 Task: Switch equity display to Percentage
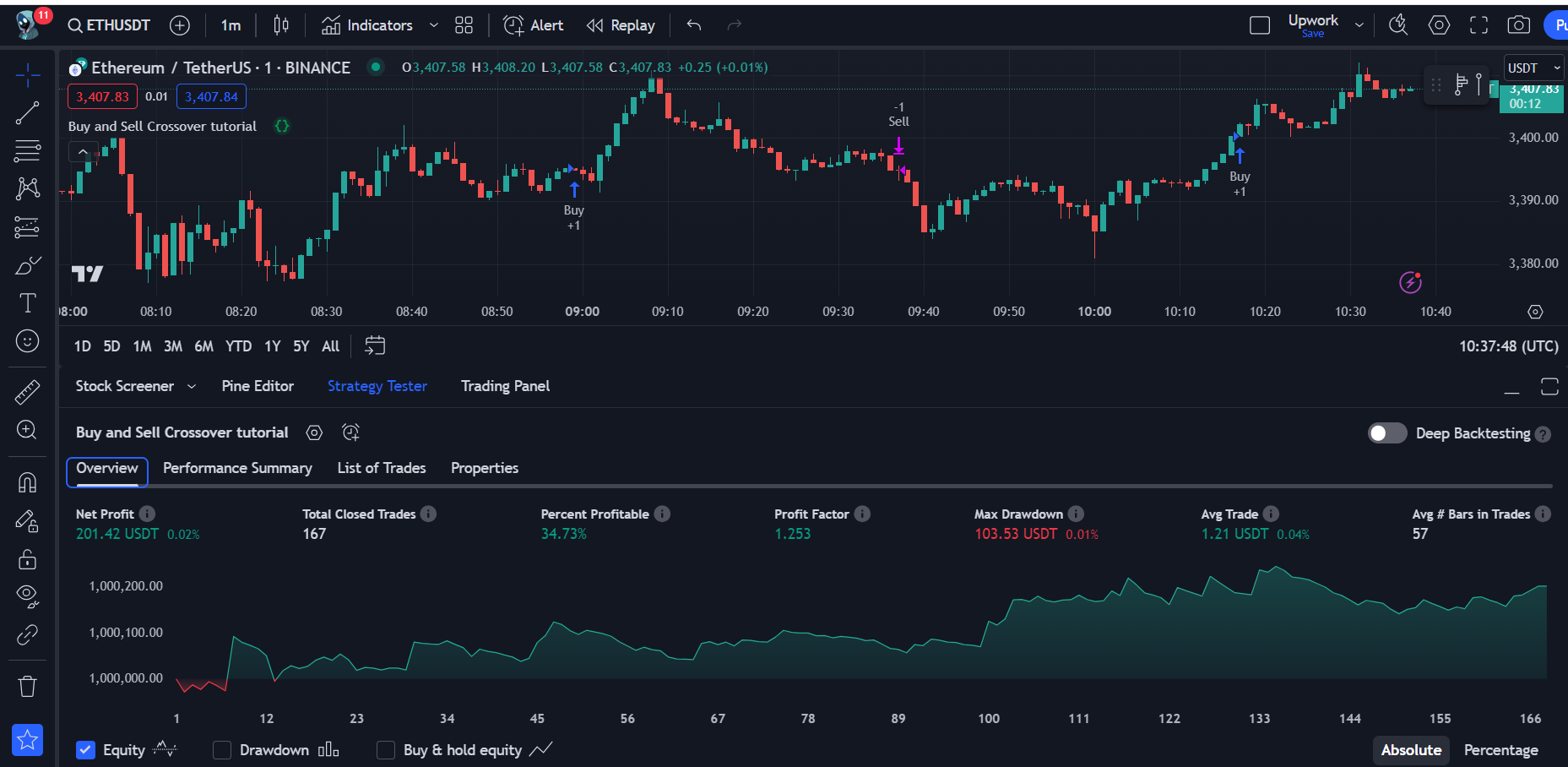coord(1501,750)
